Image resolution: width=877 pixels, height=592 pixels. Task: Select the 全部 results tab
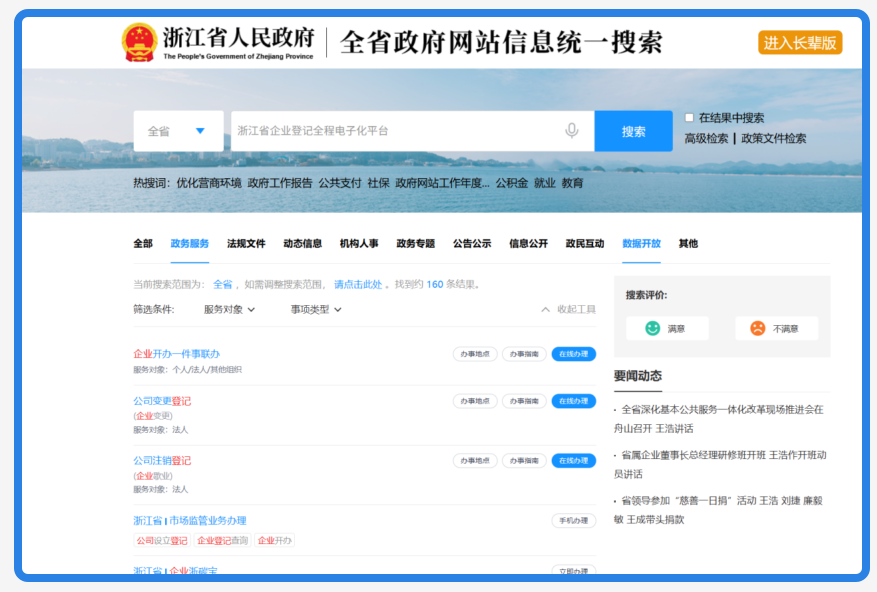[143, 243]
